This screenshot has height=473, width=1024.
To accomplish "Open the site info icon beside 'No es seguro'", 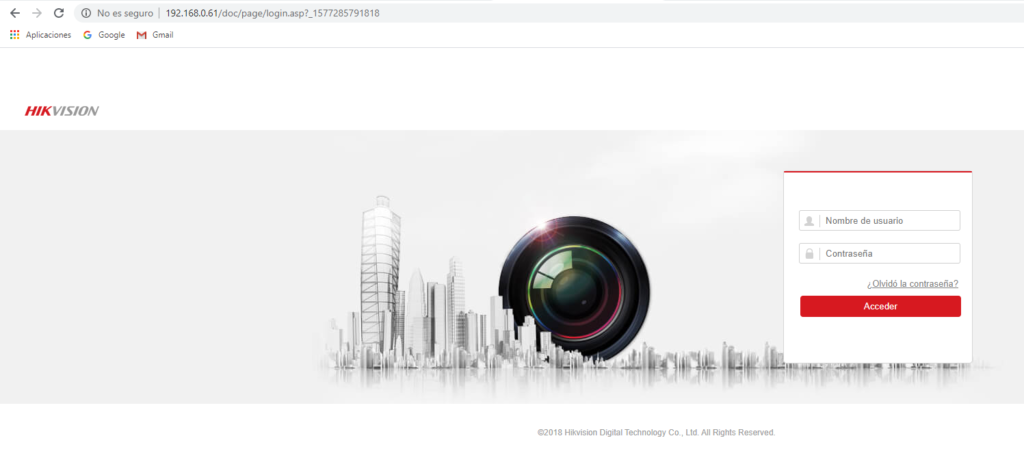I will click(86, 13).
